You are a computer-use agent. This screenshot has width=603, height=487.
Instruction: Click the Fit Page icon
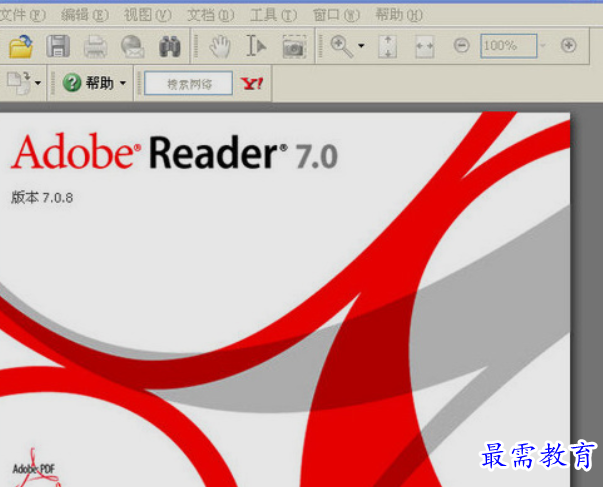click(x=387, y=47)
